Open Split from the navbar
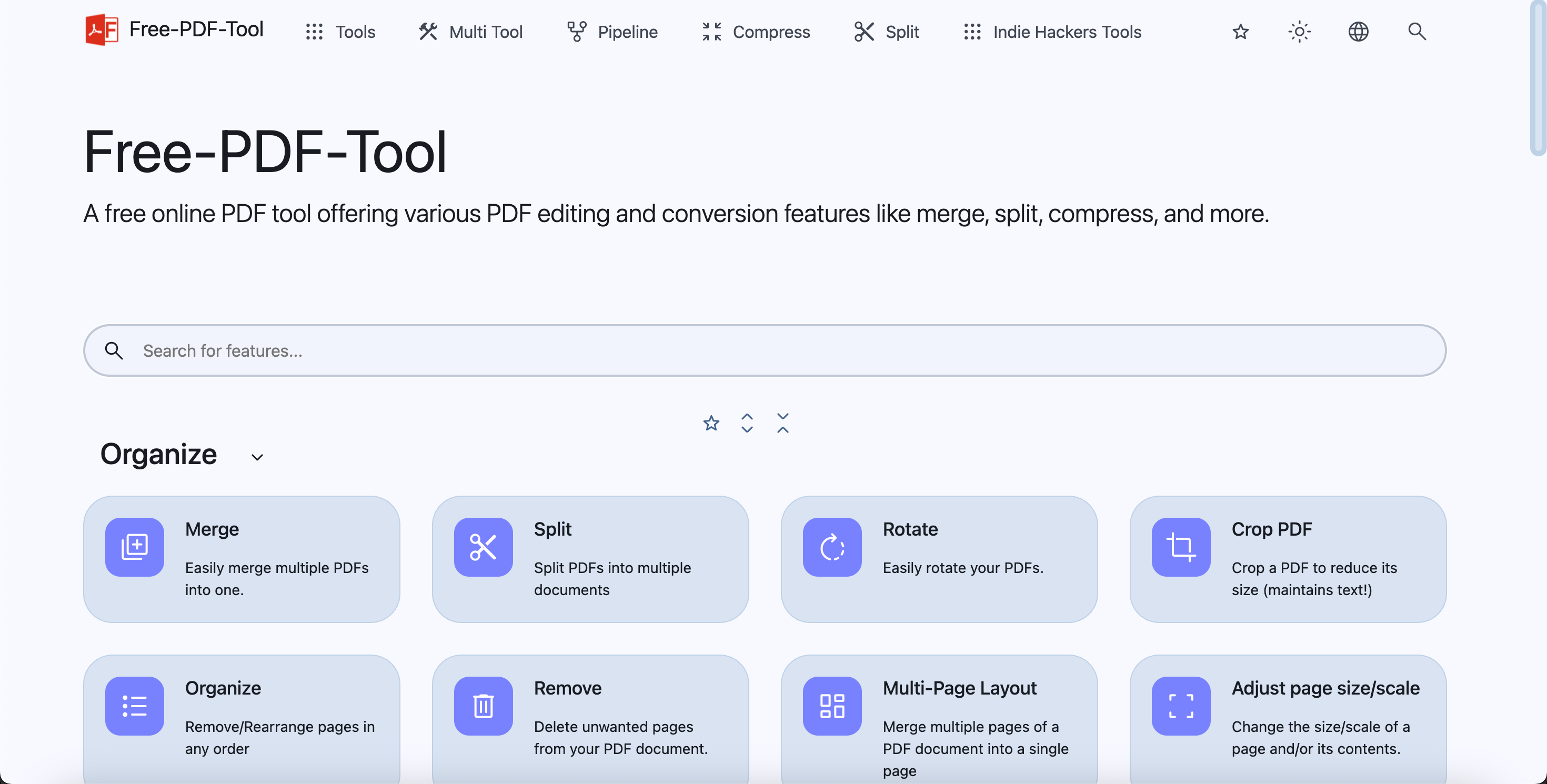The height and width of the screenshot is (784, 1547). tap(887, 31)
